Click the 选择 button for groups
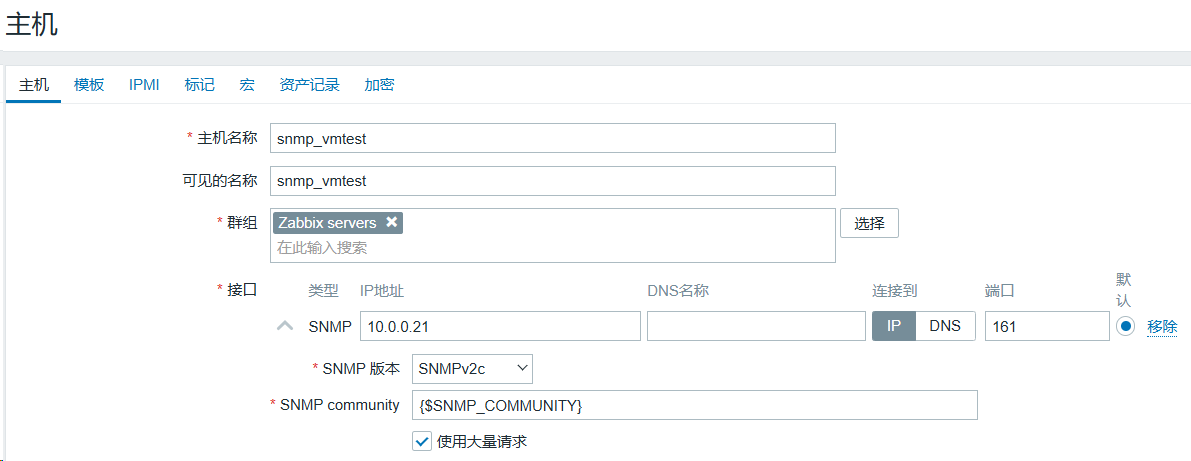Viewport: 1191px width, 461px height. (869, 223)
